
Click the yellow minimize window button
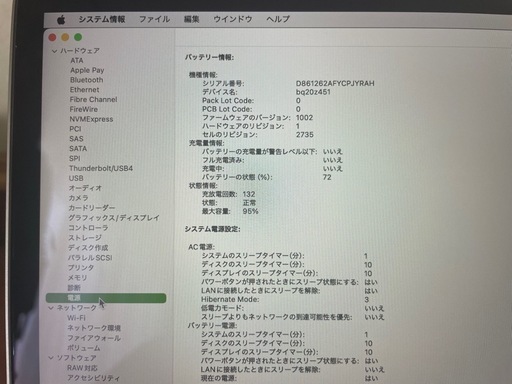pyautogui.click(x=65, y=37)
